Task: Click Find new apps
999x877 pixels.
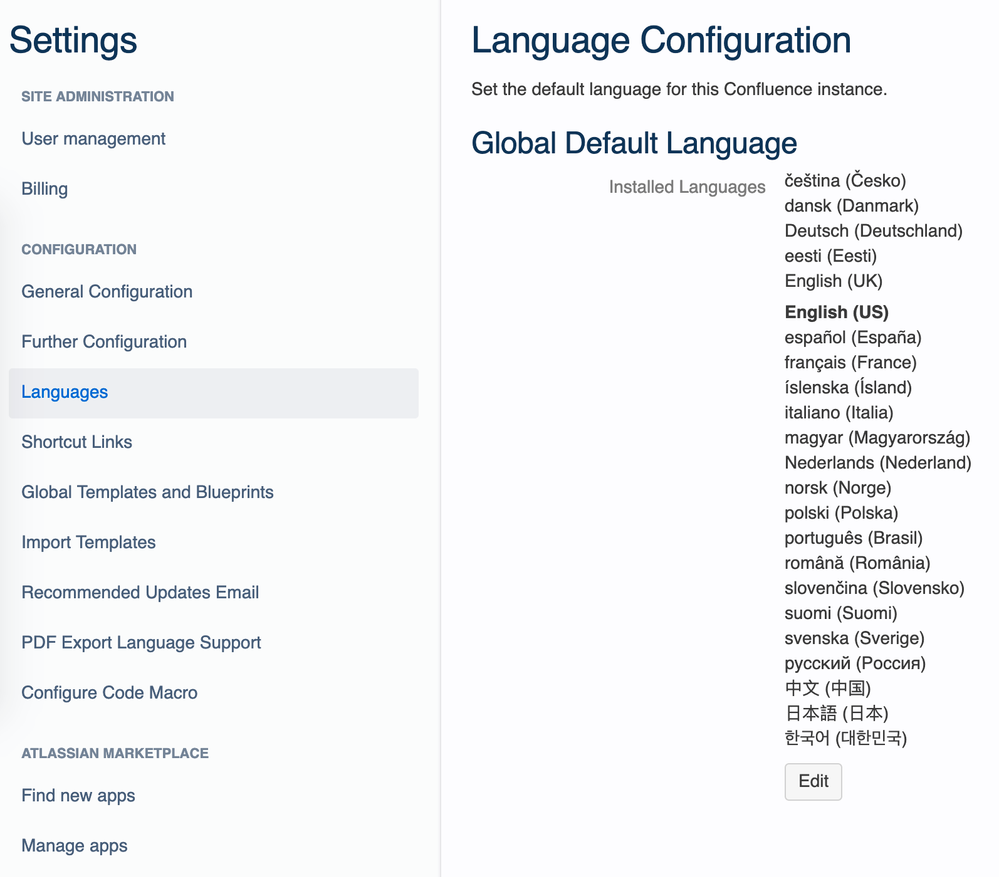Action: 78,795
